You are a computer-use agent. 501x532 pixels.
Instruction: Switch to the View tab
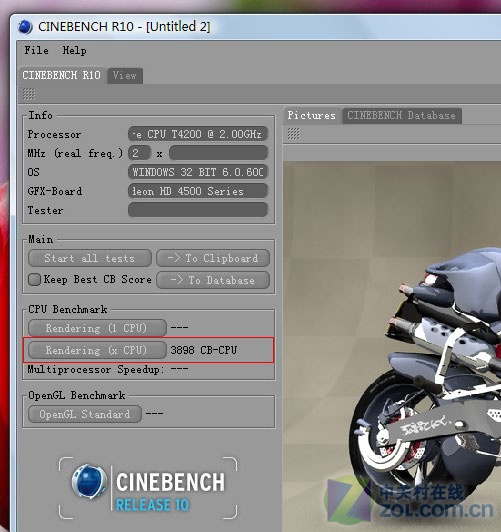125,75
